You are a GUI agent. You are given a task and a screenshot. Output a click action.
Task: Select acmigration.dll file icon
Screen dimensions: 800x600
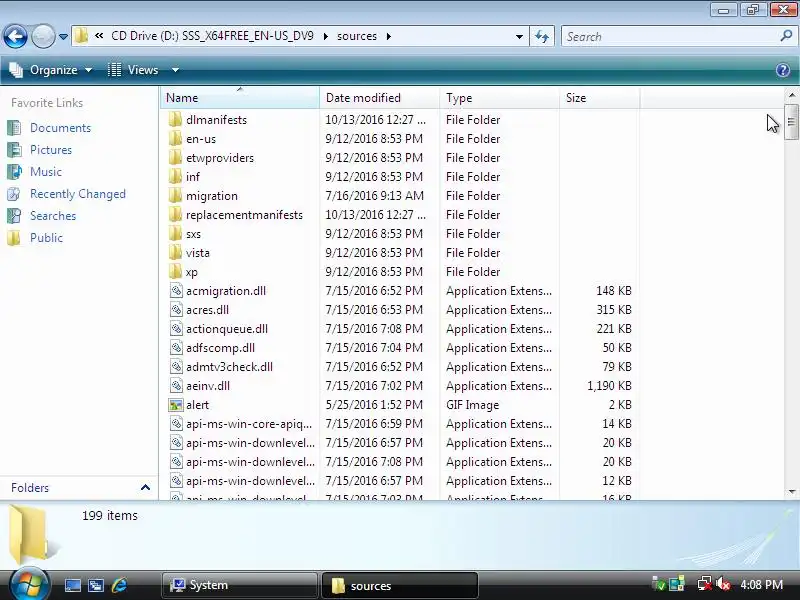click(x=176, y=290)
